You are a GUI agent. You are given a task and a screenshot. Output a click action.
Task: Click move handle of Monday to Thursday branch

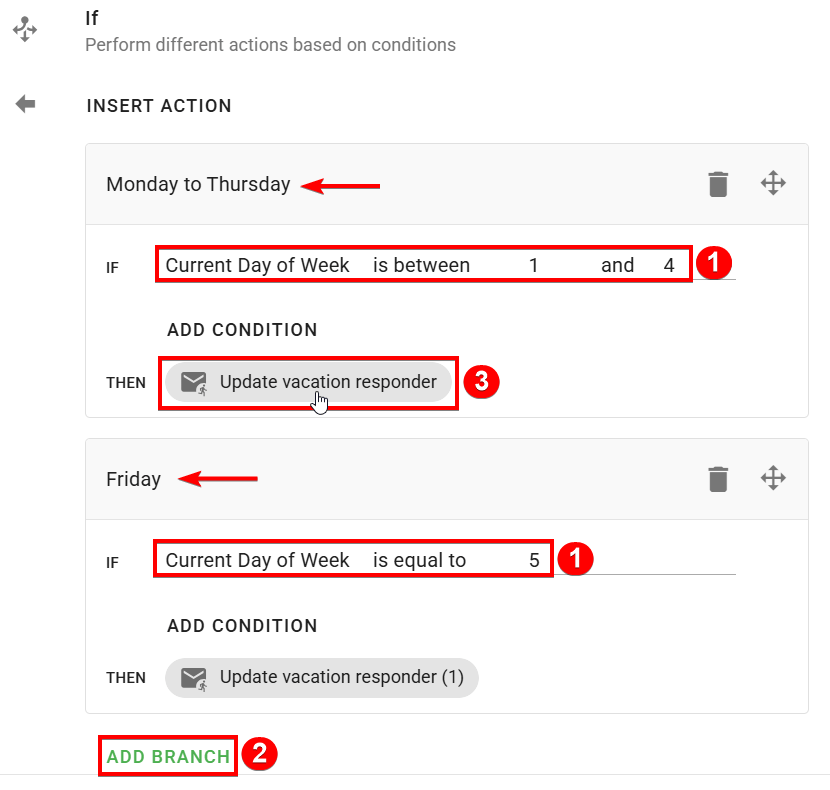point(773,183)
